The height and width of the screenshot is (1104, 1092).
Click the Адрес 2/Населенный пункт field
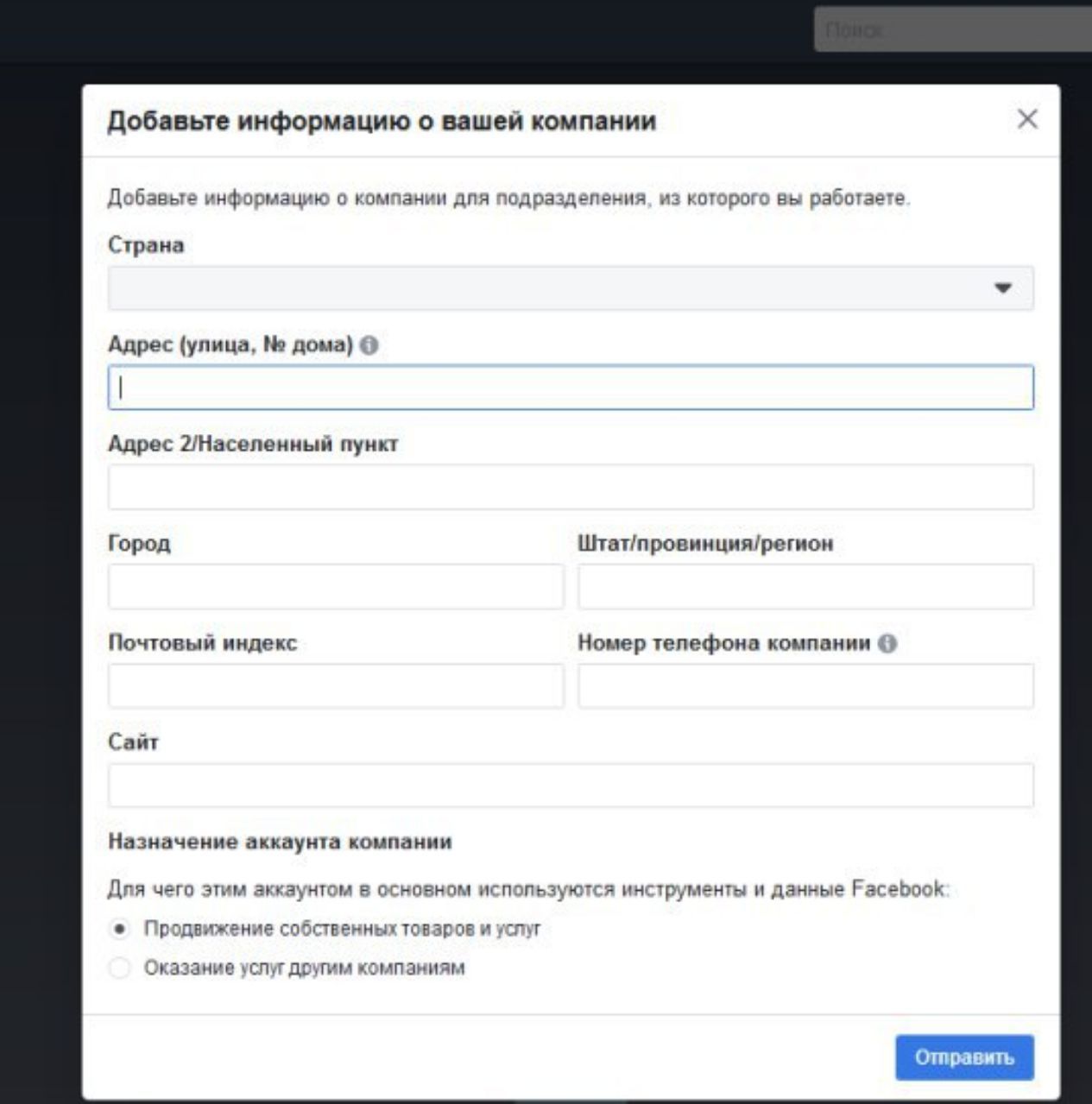(571, 487)
